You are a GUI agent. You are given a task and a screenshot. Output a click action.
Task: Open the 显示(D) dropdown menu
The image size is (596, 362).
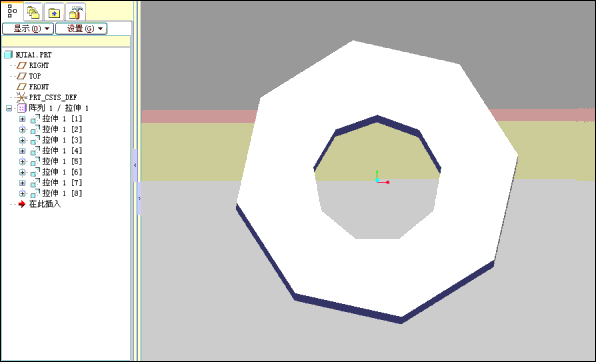[x=28, y=29]
